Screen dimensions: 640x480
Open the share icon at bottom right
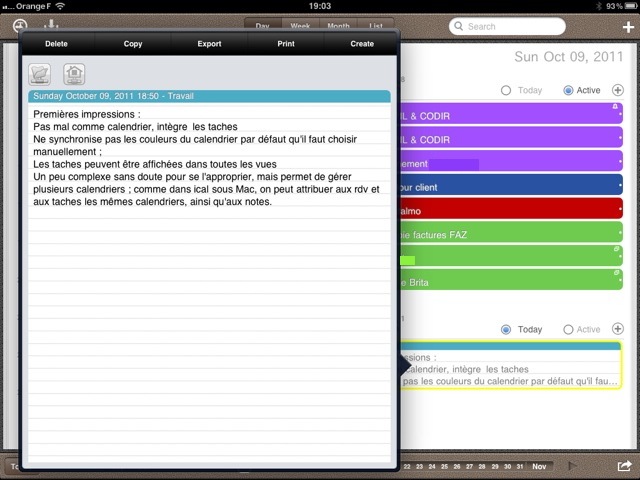(624, 466)
